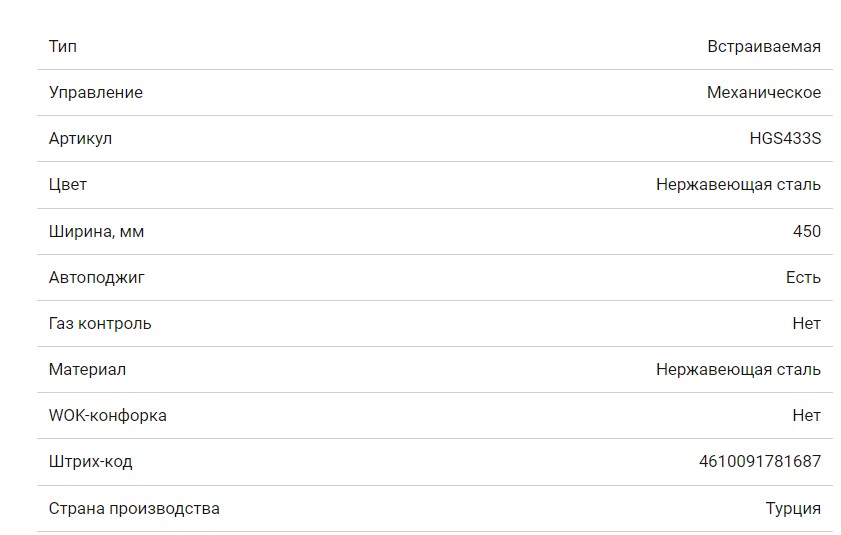Select the "Механическое" value text
Image resolution: width=841 pixels, height=535 pixels.
coord(763,92)
